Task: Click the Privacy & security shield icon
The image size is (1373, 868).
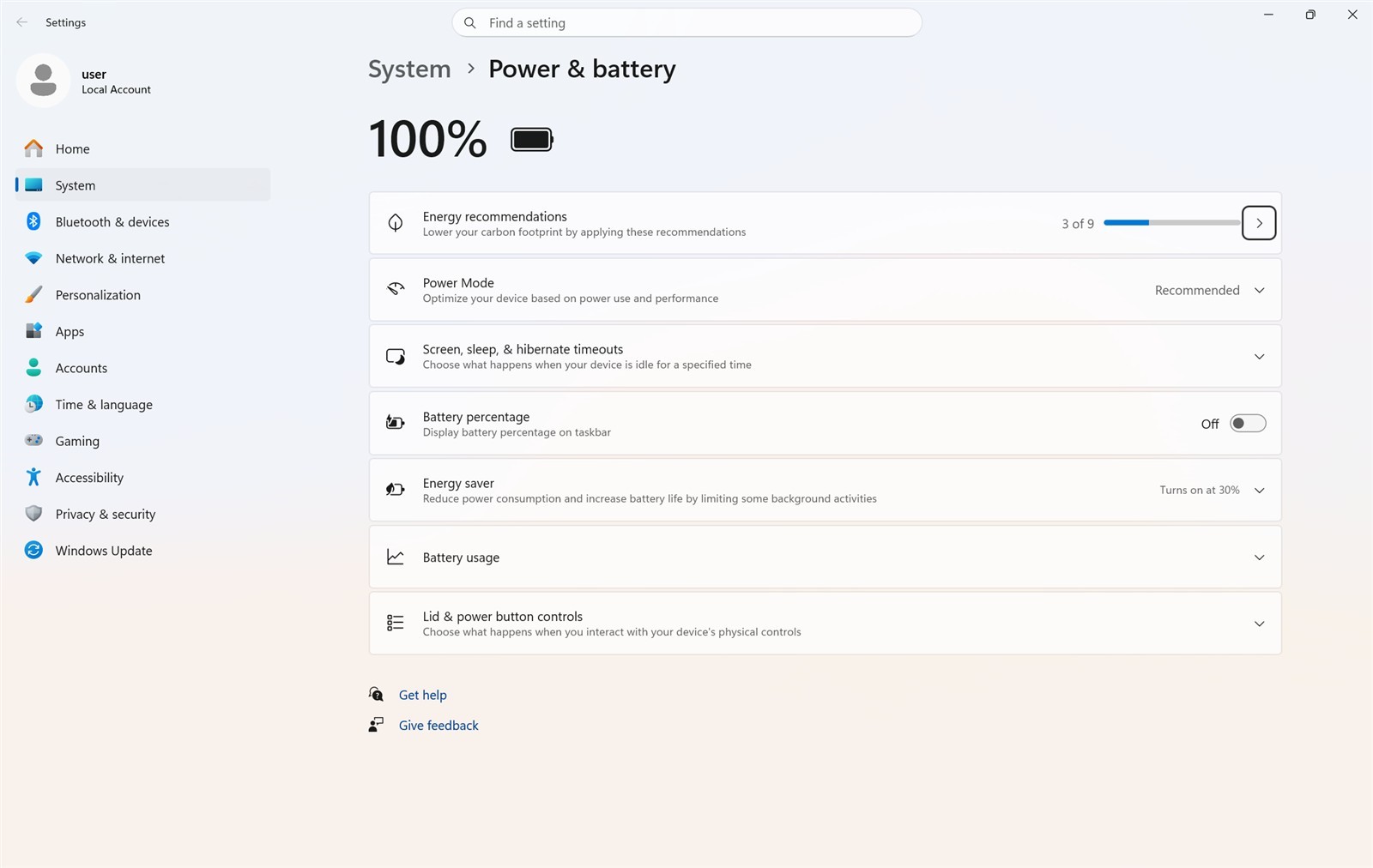Action: point(33,514)
